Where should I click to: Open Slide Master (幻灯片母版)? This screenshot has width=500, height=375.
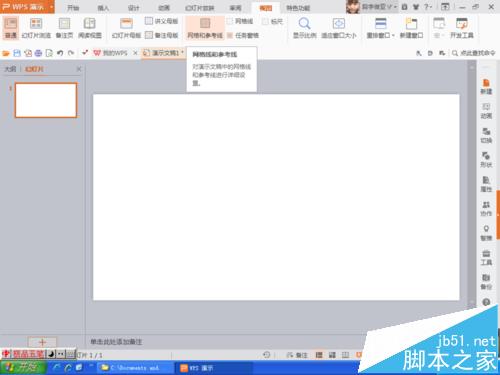coord(126,28)
